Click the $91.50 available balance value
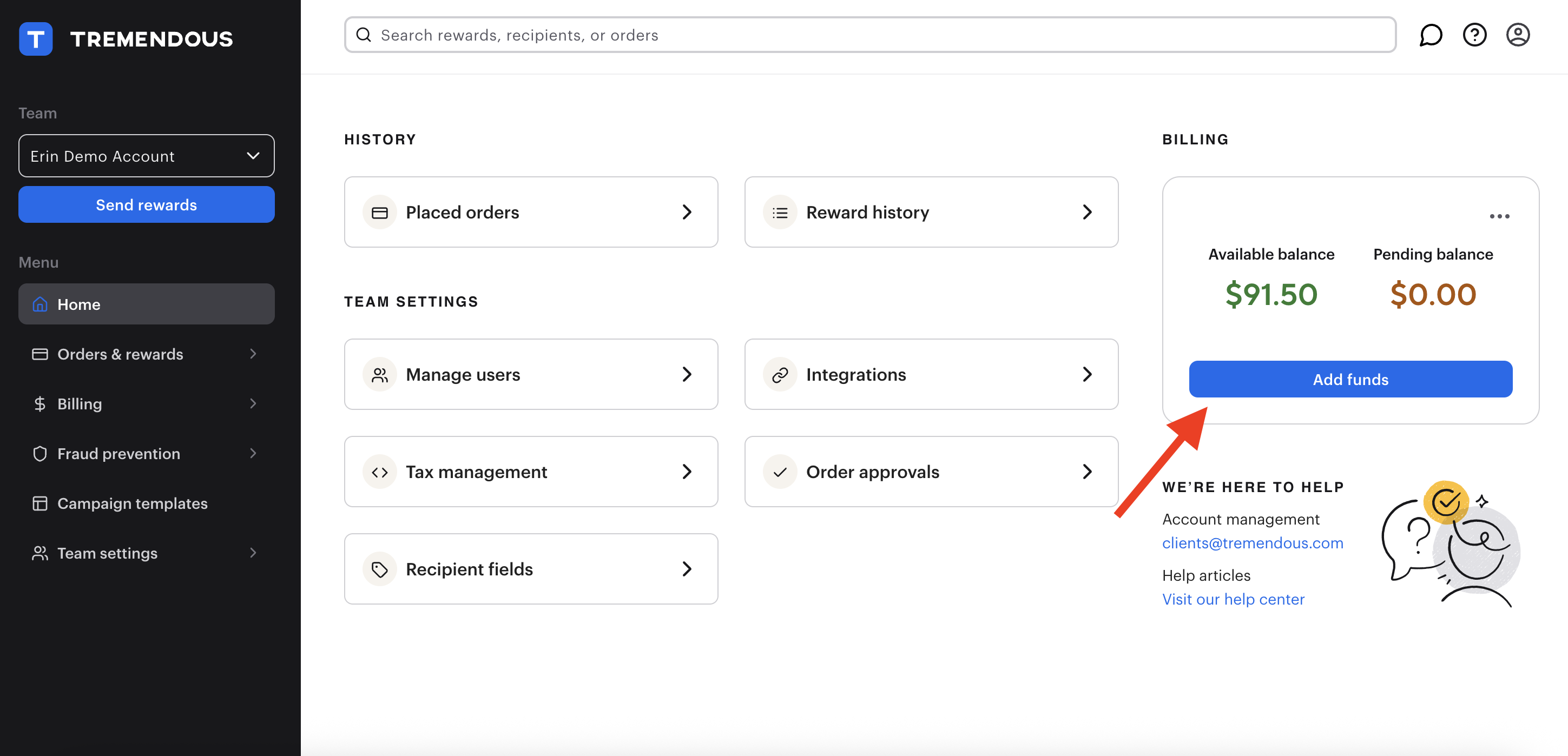 pyautogui.click(x=1271, y=295)
